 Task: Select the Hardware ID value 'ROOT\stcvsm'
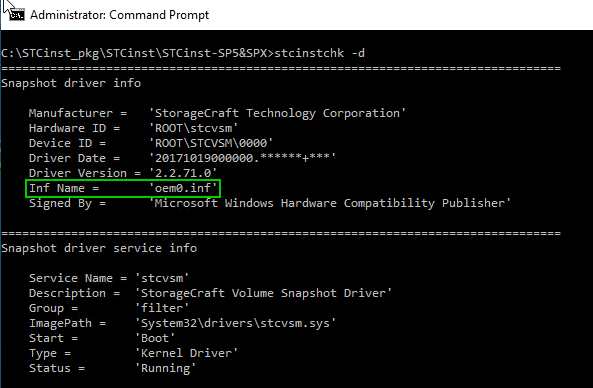click(194, 128)
